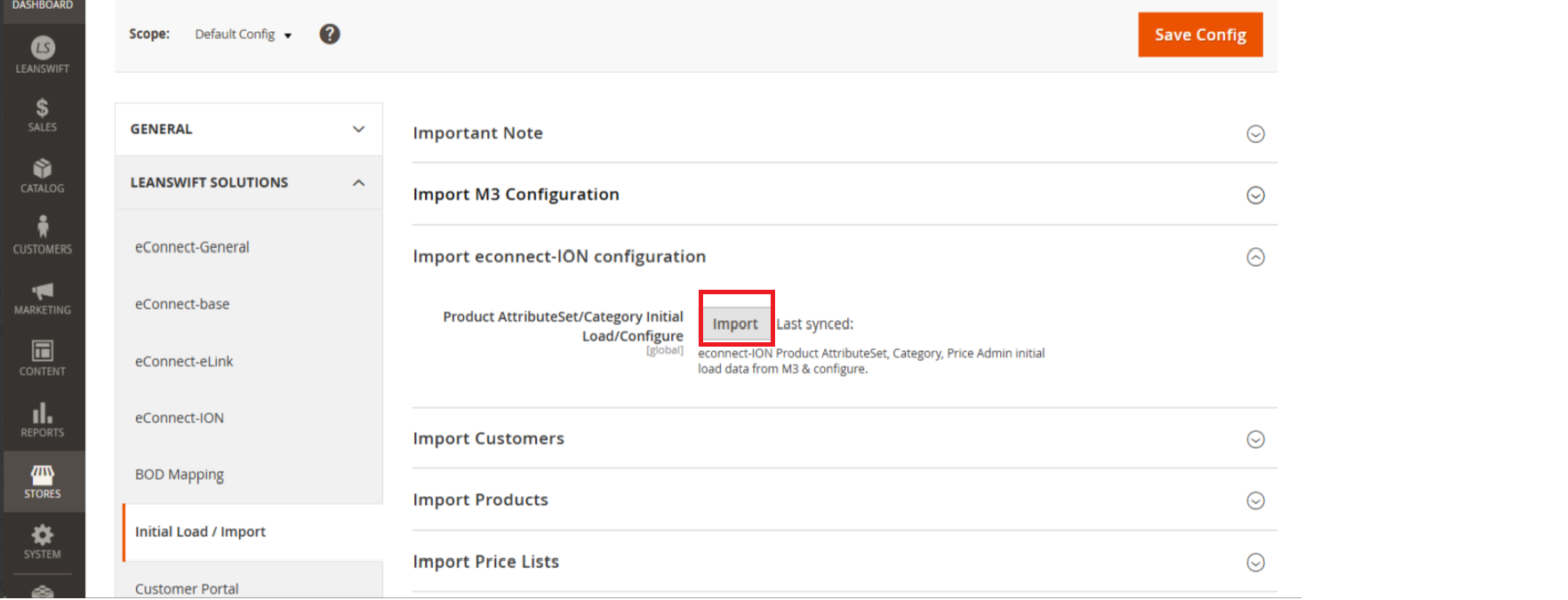Open the LeanSwift sidebar icon
Screen dimensions: 1568x600
43,49
